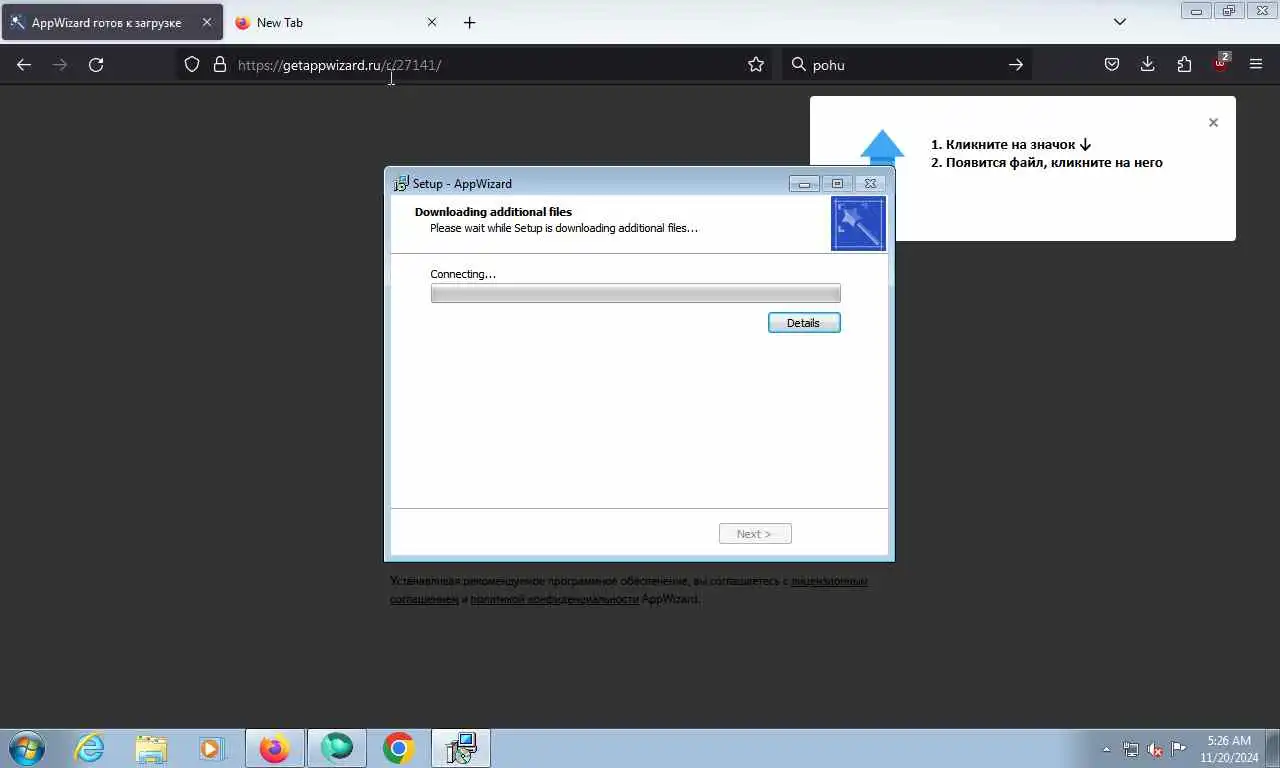
Task: Click the search magnifier icon
Action: 798,64
